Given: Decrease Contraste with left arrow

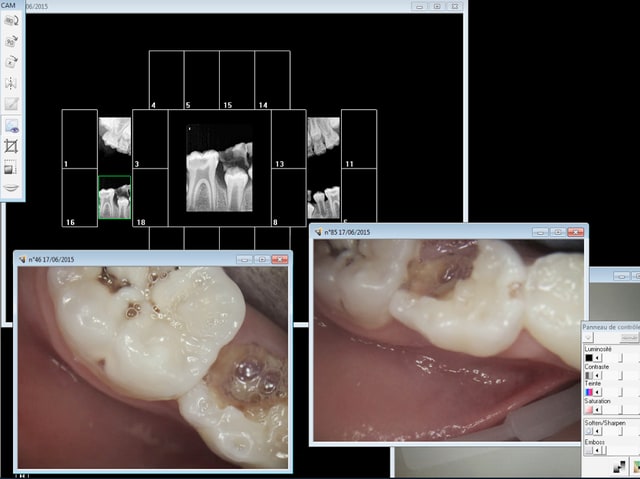Looking at the screenshot, I should pyautogui.click(x=598, y=374).
